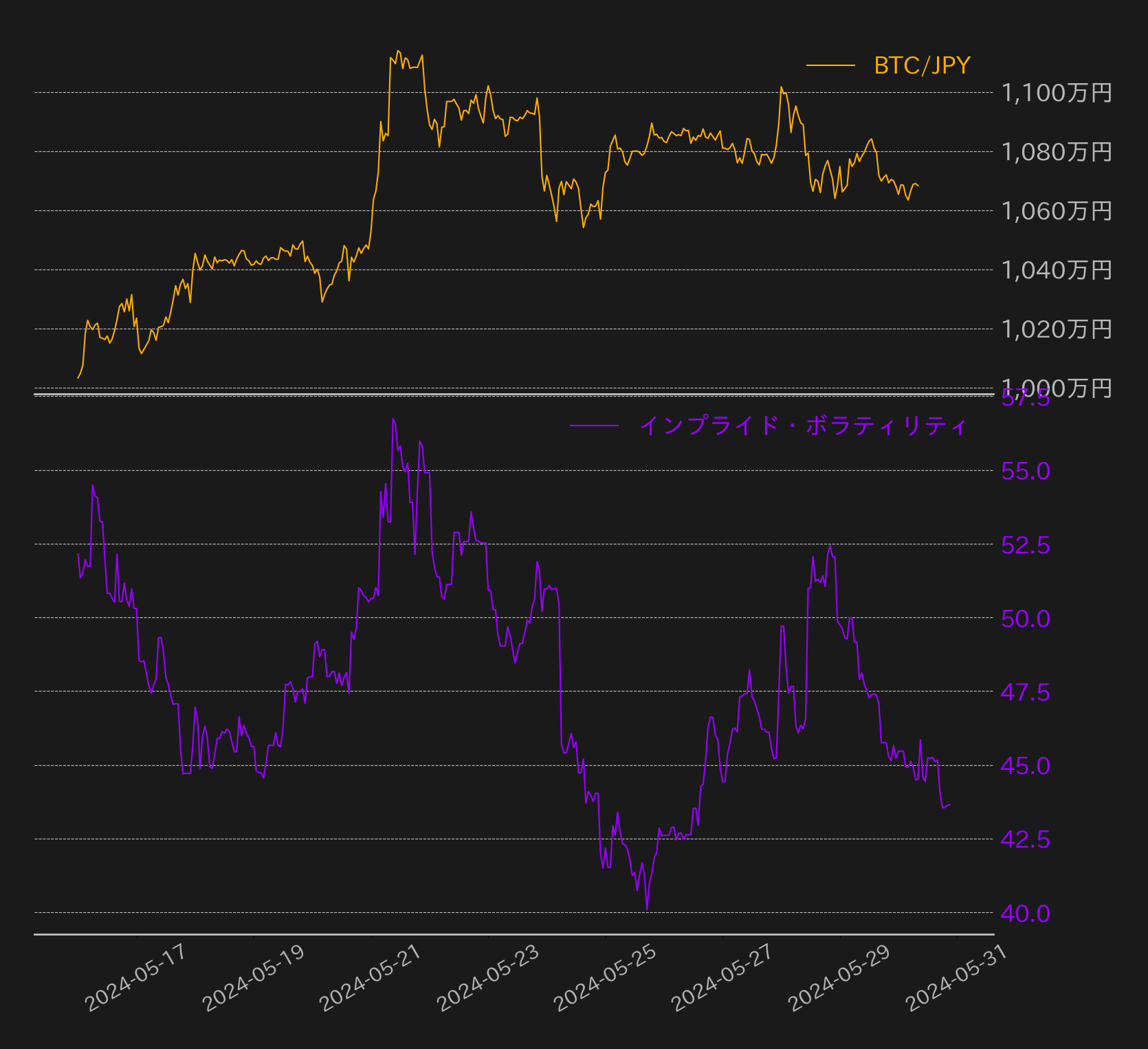
Task: Select the 55.0 volatility axis label
Action: click(x=1026, y=471)
